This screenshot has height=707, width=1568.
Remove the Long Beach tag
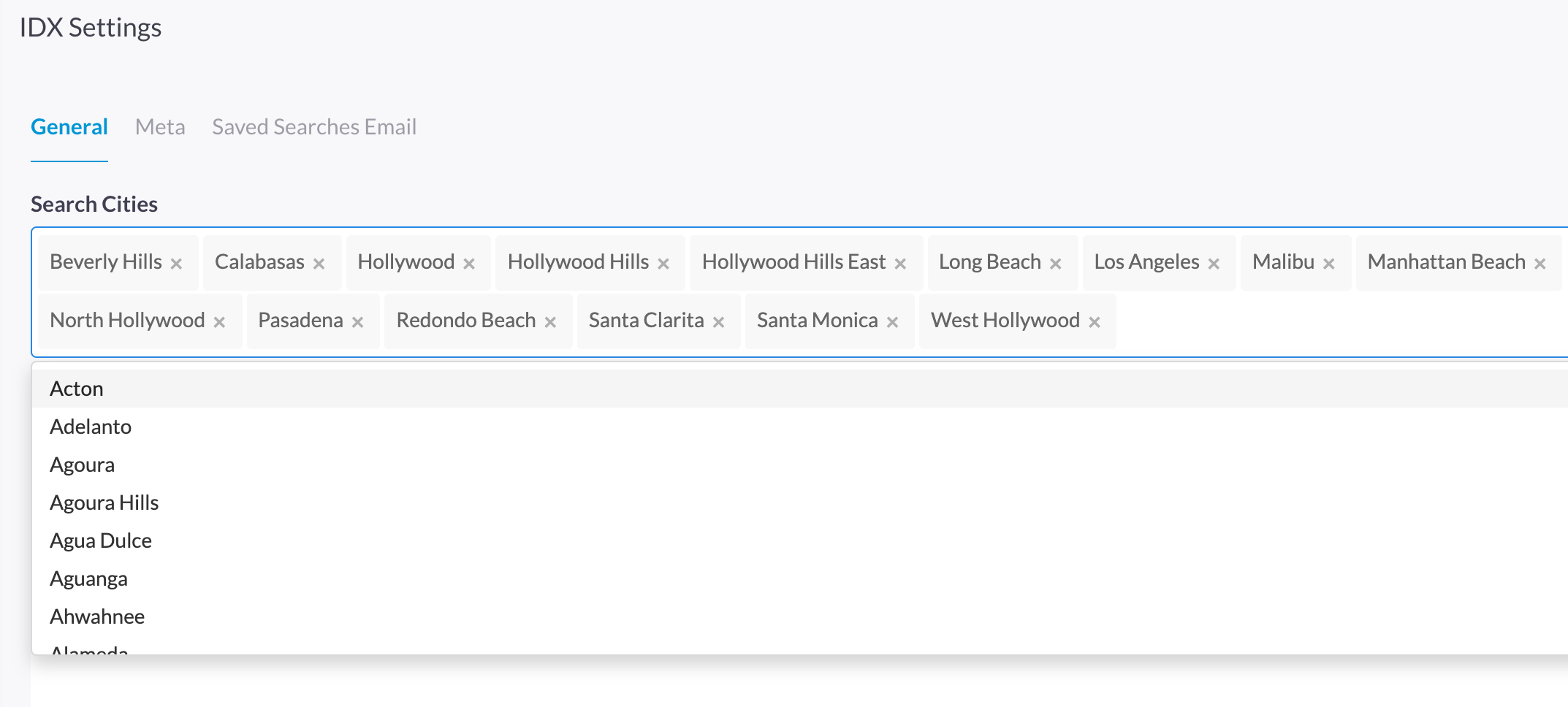pyautogui.click(x=1055, y=264)
